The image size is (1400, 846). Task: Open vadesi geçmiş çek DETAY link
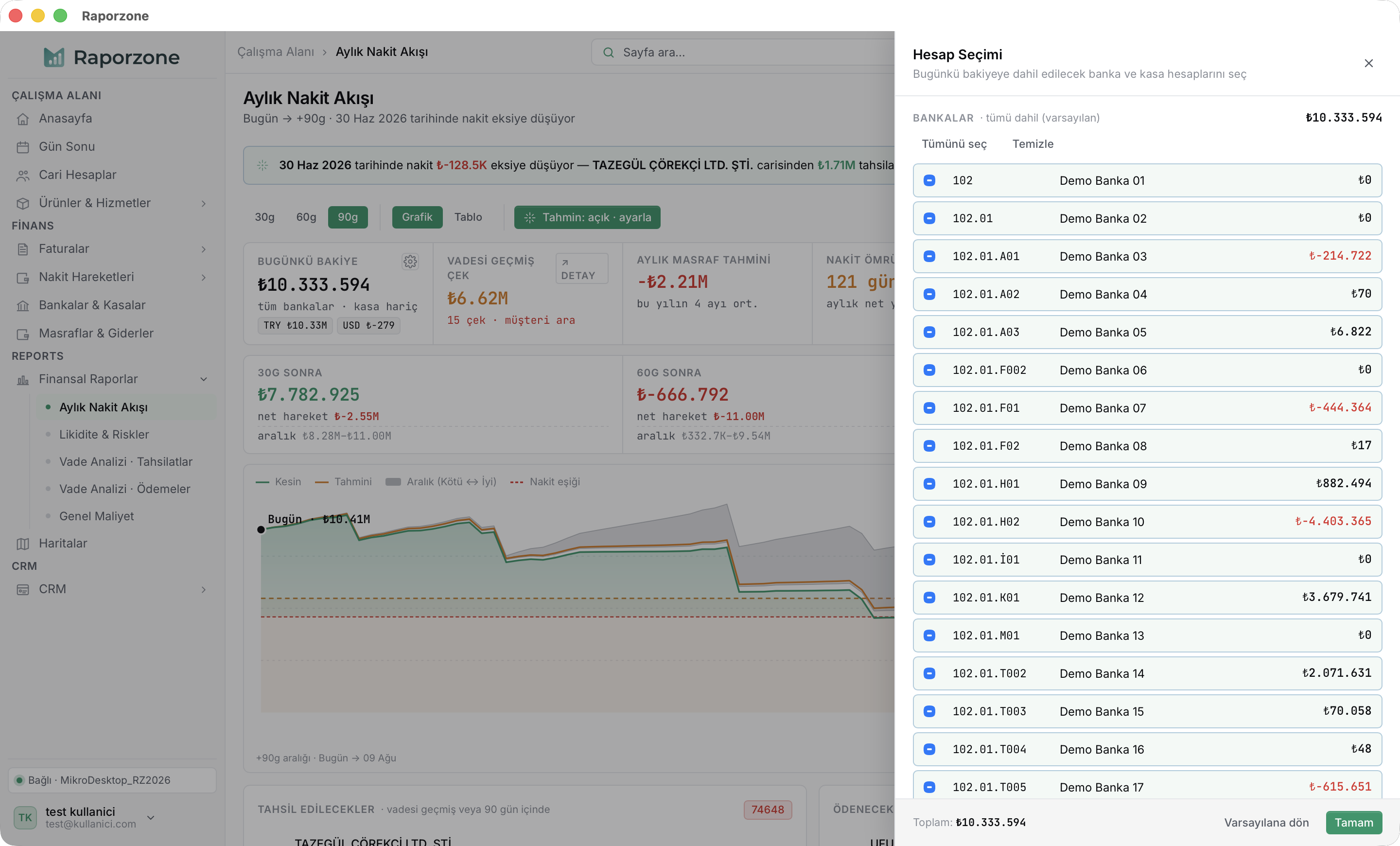pos(581,269)
